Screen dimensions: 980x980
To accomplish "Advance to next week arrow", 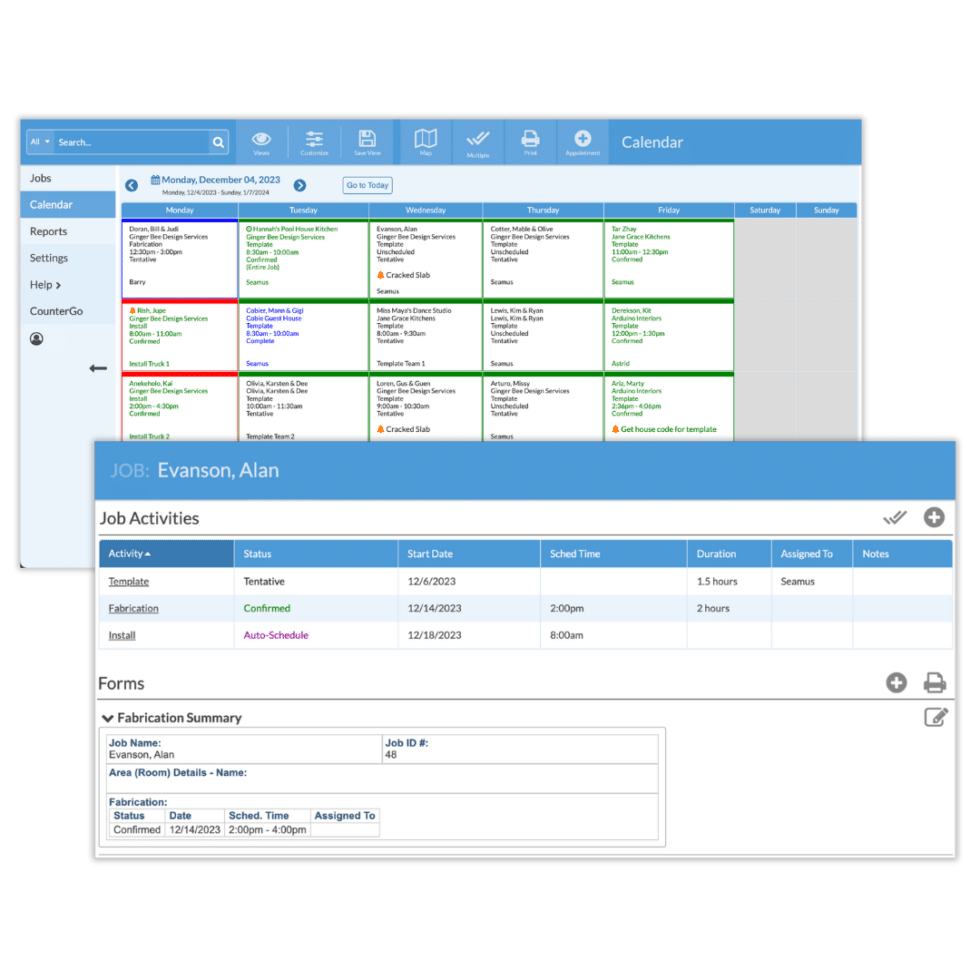I will point(299,185).
